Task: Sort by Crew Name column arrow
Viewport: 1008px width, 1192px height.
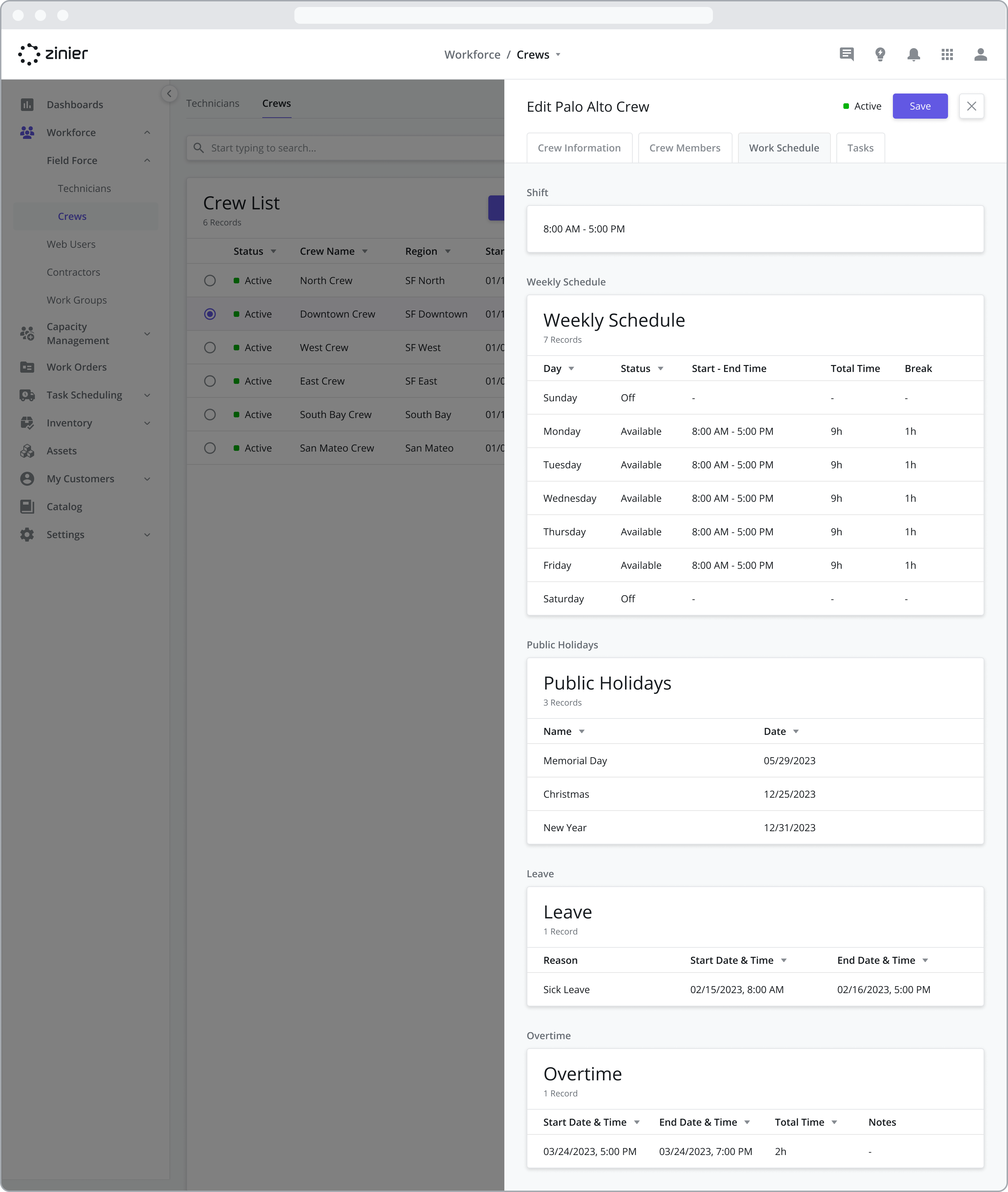Action: pos(364,252)
